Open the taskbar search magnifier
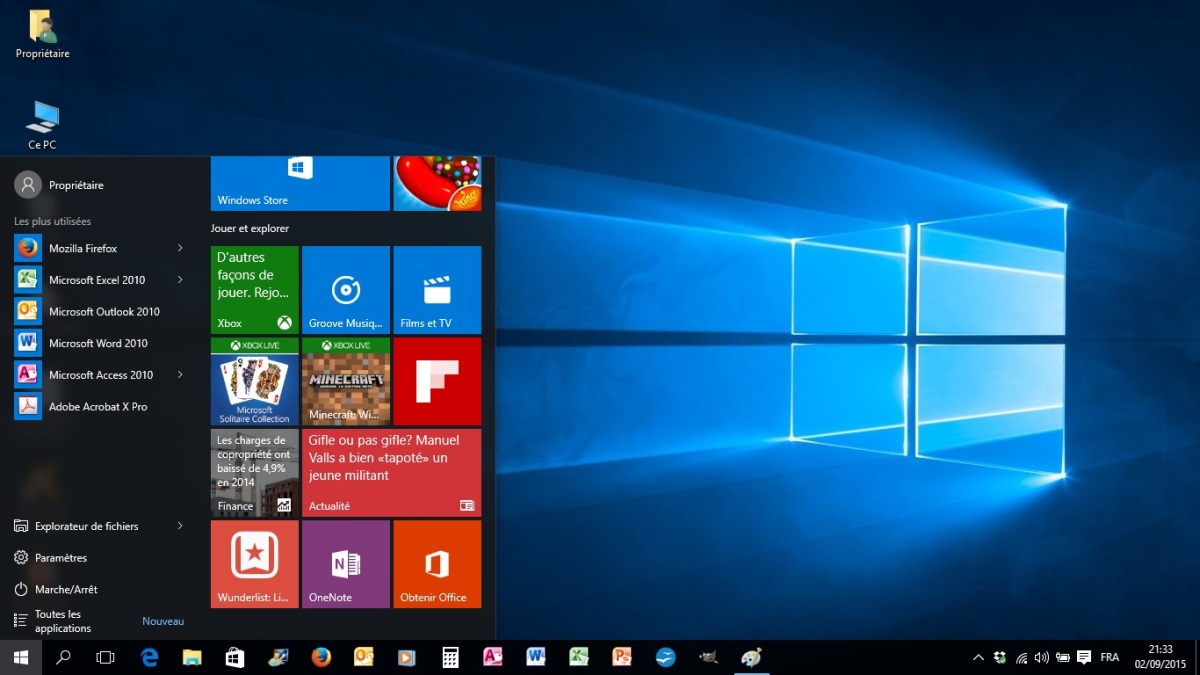The width and height of the screenshot is (1200, 675). (63, 657)
